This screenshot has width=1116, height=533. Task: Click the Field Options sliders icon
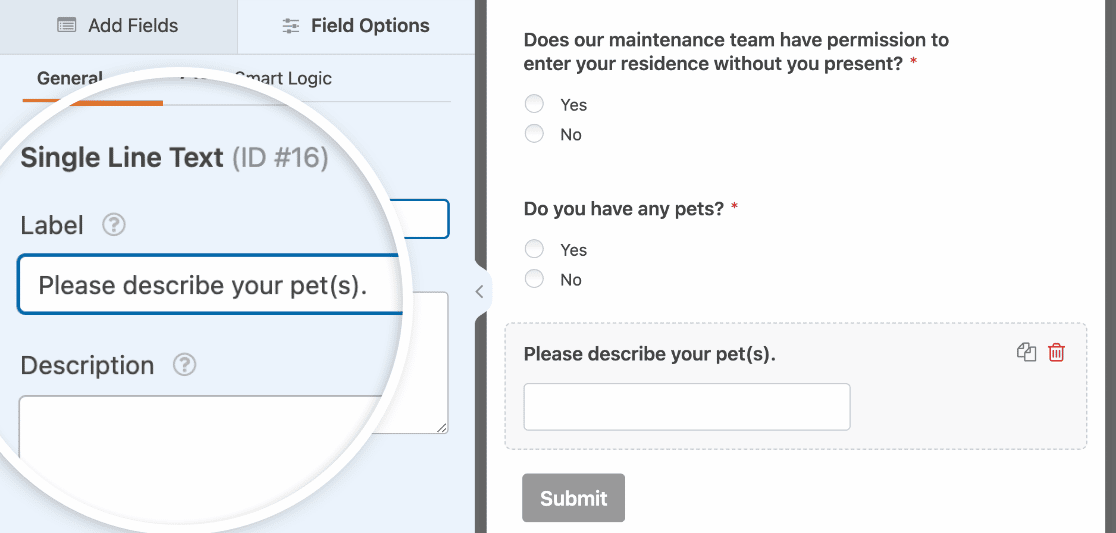point(290,26)
